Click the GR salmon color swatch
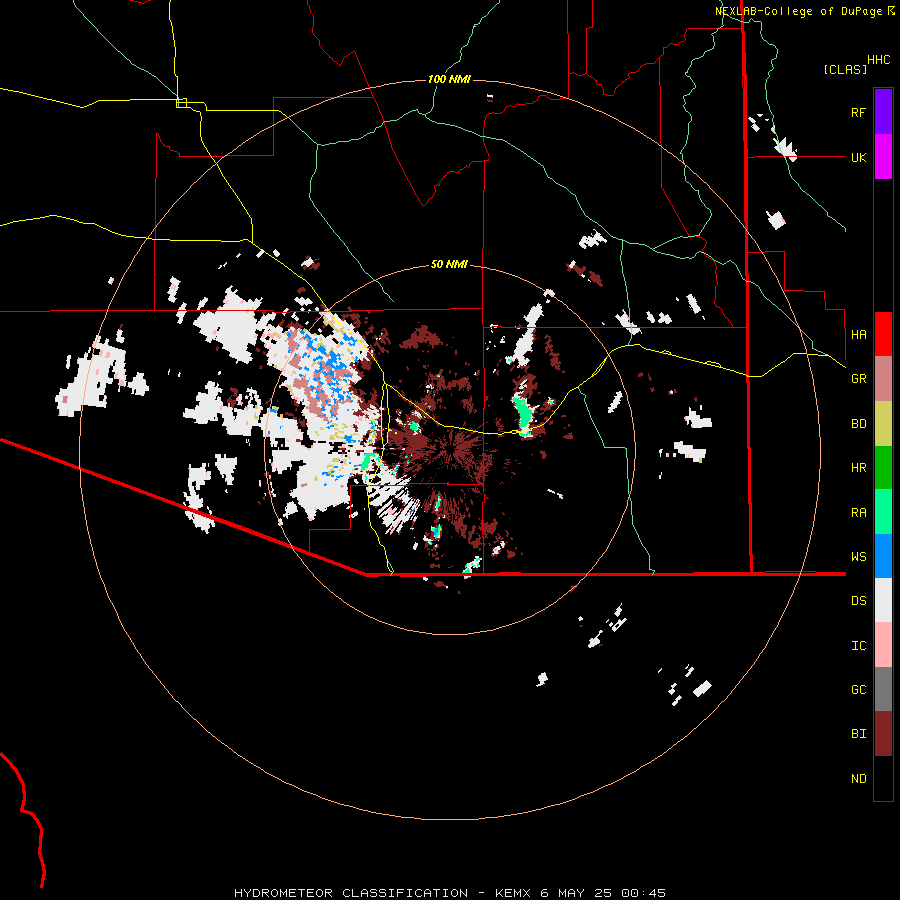The height and width of the screenshot is (900, 900). (883, 379)
